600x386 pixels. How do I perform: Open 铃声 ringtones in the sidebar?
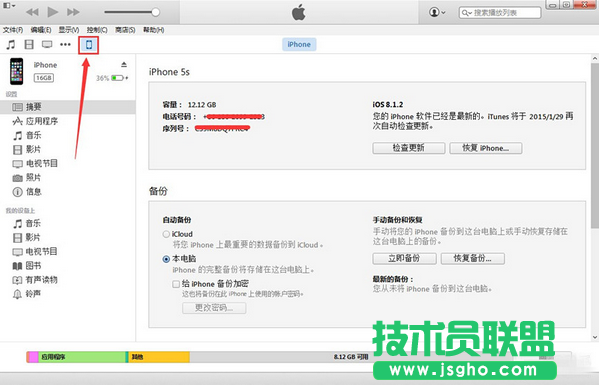[x=27, y=294]
